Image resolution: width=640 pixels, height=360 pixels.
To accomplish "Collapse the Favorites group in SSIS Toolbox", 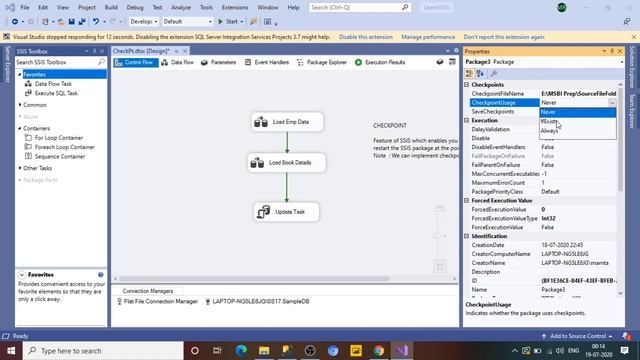I will (x=20, y=75).
